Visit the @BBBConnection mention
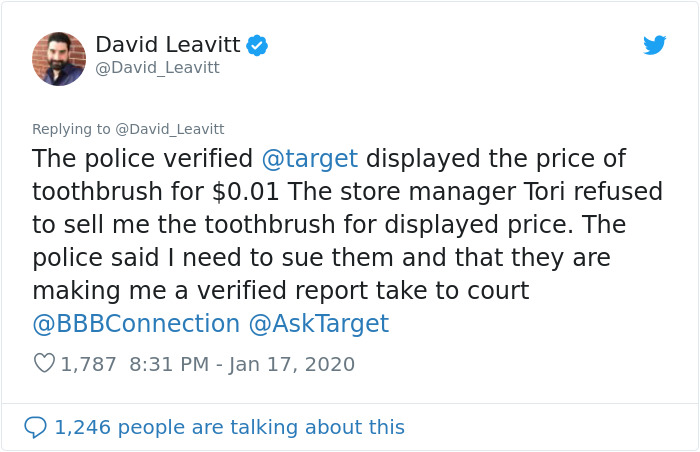Screen dimensions: 700x452 [x=136, y=324]
